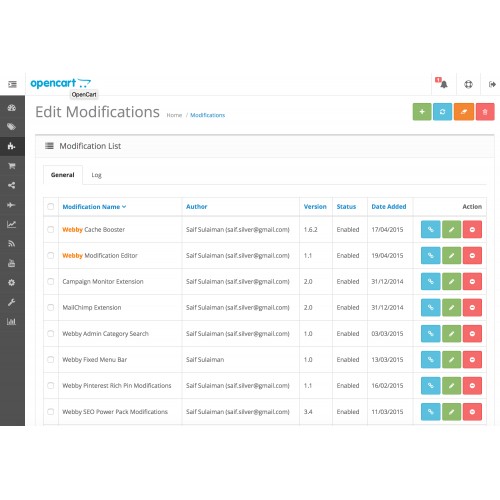Switch to the Log tab
The height and width of the screenshot is (500, 500).
tap(96, 175)
